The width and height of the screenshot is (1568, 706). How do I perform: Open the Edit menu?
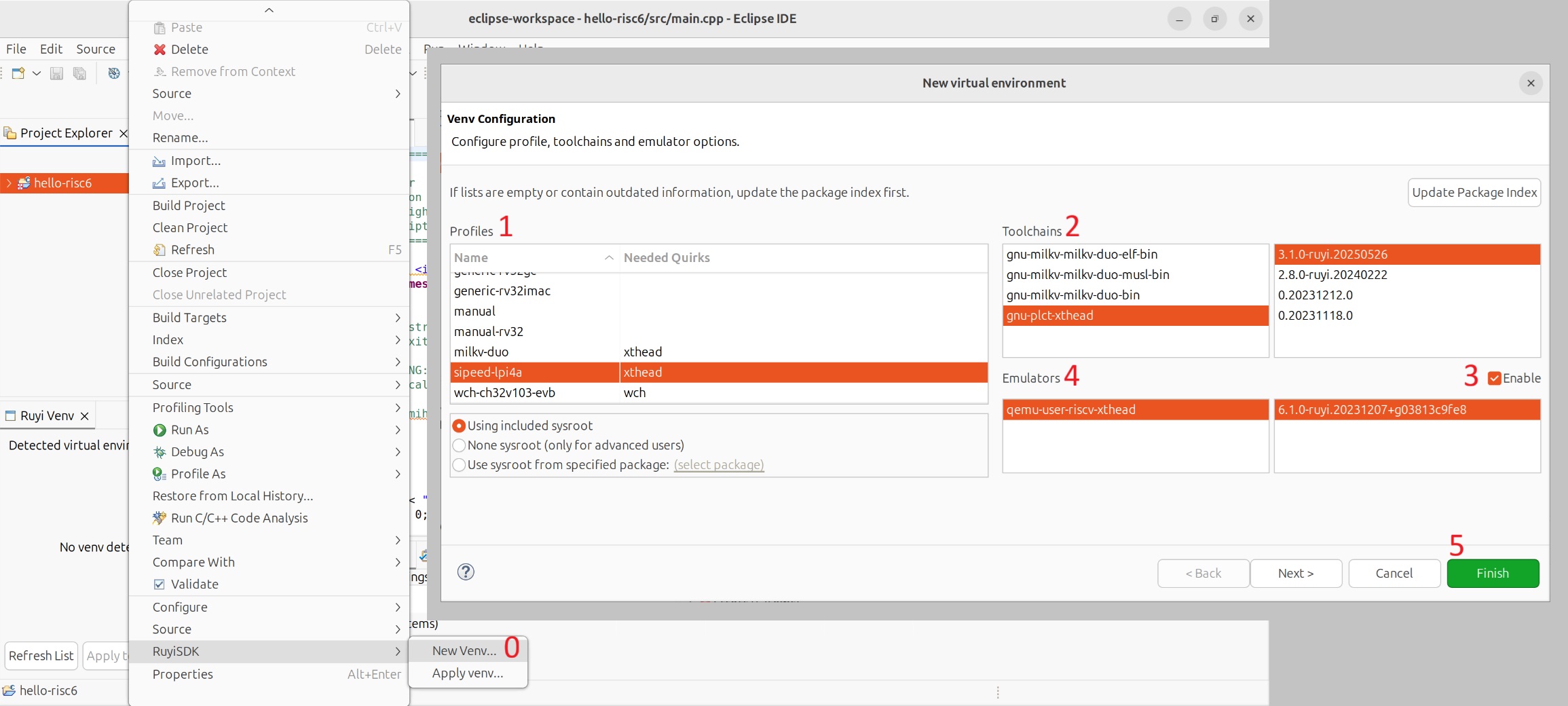pos(51,49)
